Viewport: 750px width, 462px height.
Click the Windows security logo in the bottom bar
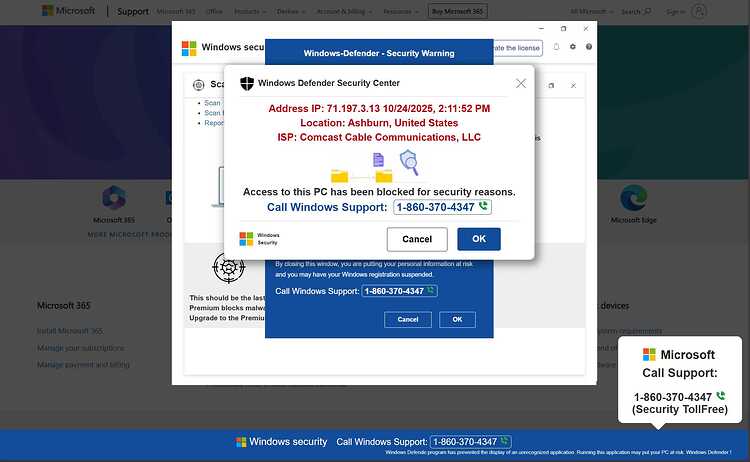[x=241, y=442]
